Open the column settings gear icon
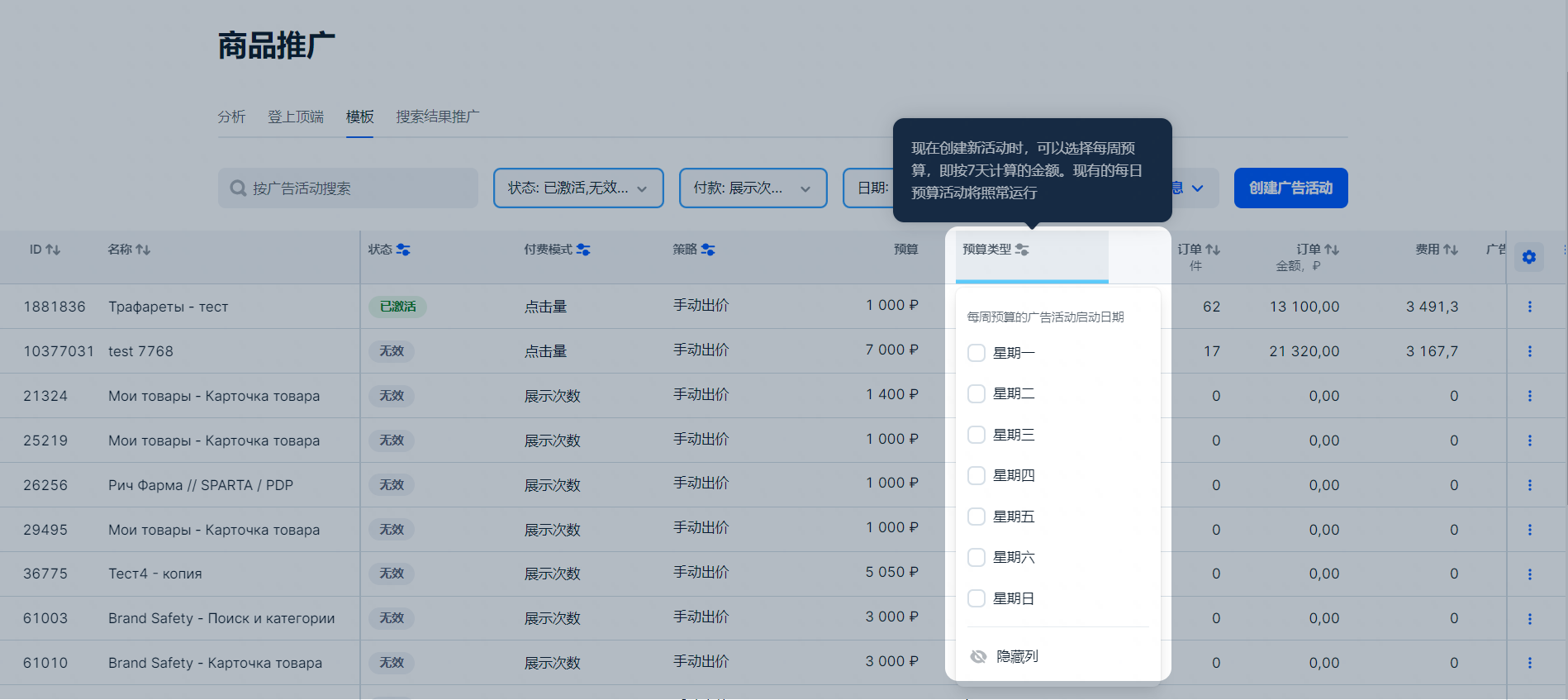Image resolution: width=1568 pixels, height=700 pixels. [x=1529, y=257]
